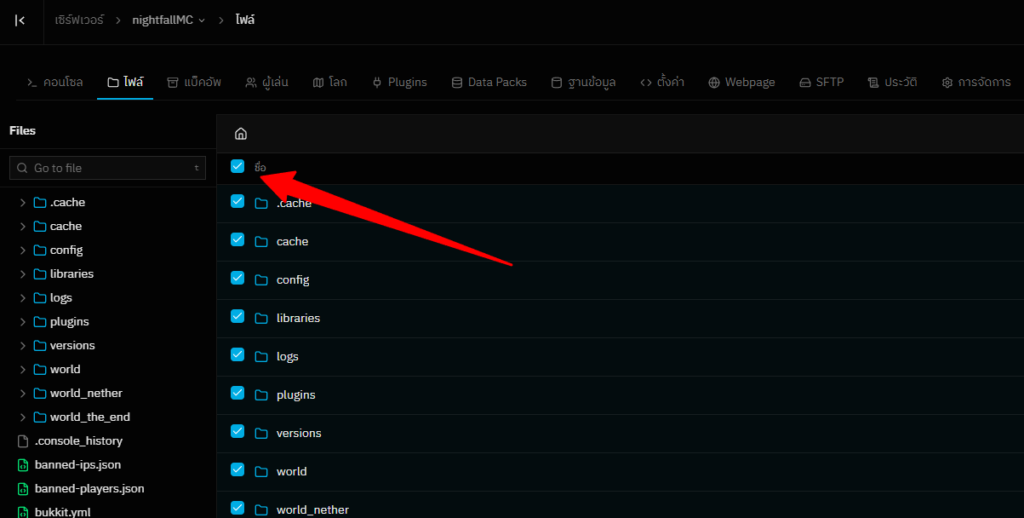
Task: Click the home icon in file breadcrumb
Action: (x=240, y=134)
